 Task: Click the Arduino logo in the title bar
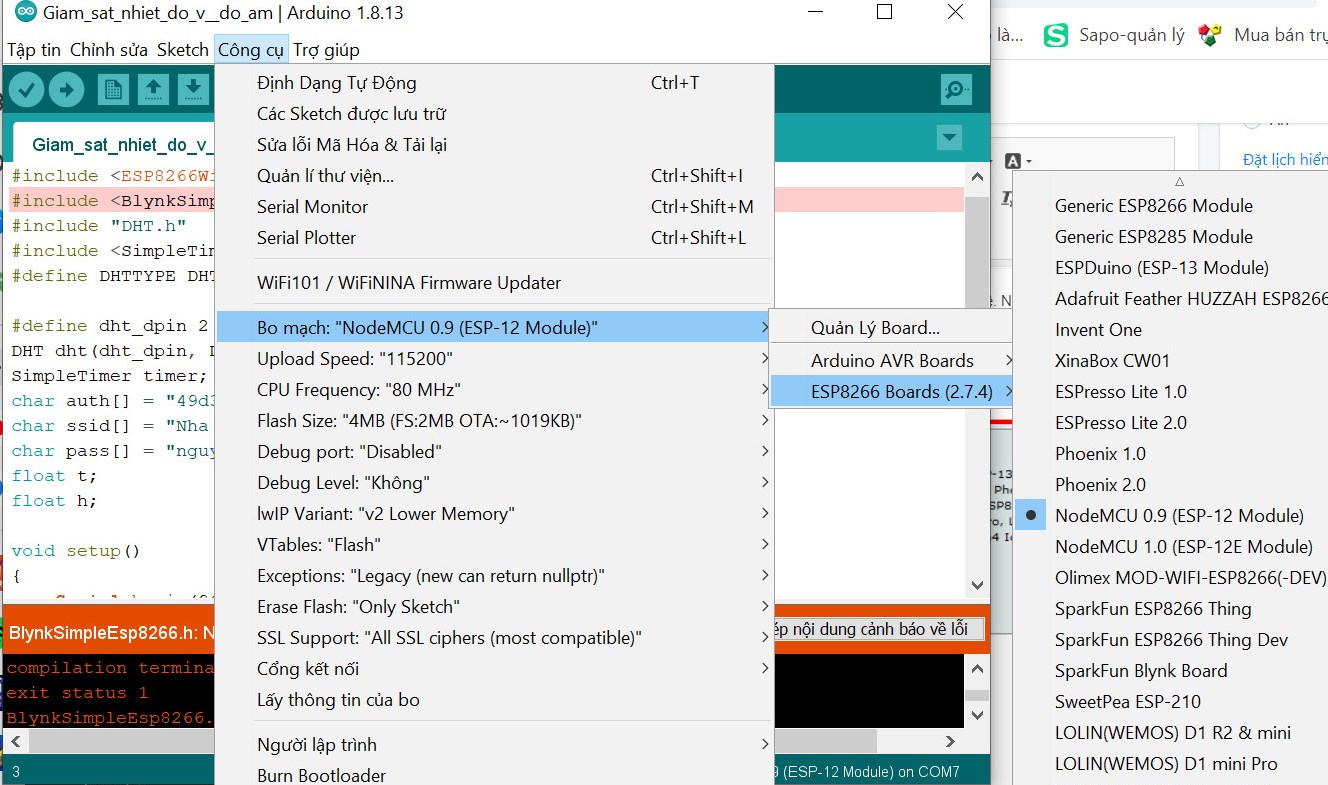pos(26,13)
